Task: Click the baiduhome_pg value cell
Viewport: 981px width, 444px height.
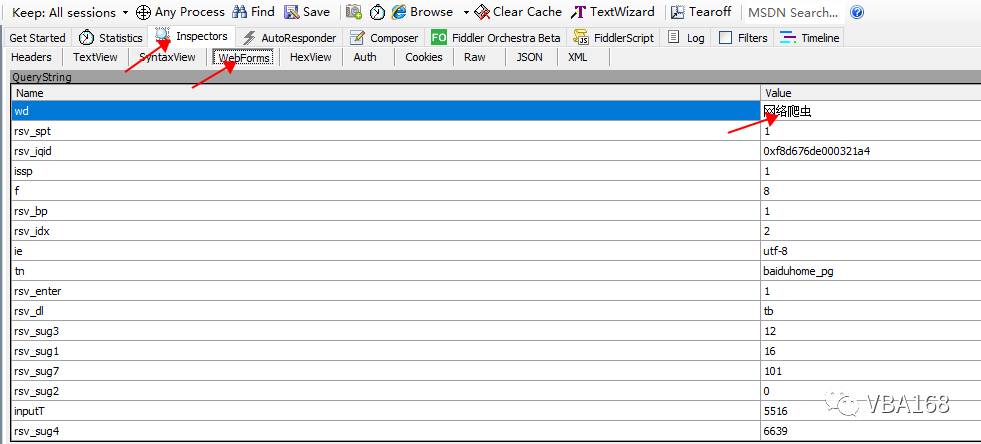Action: click(x=871, y=271)
